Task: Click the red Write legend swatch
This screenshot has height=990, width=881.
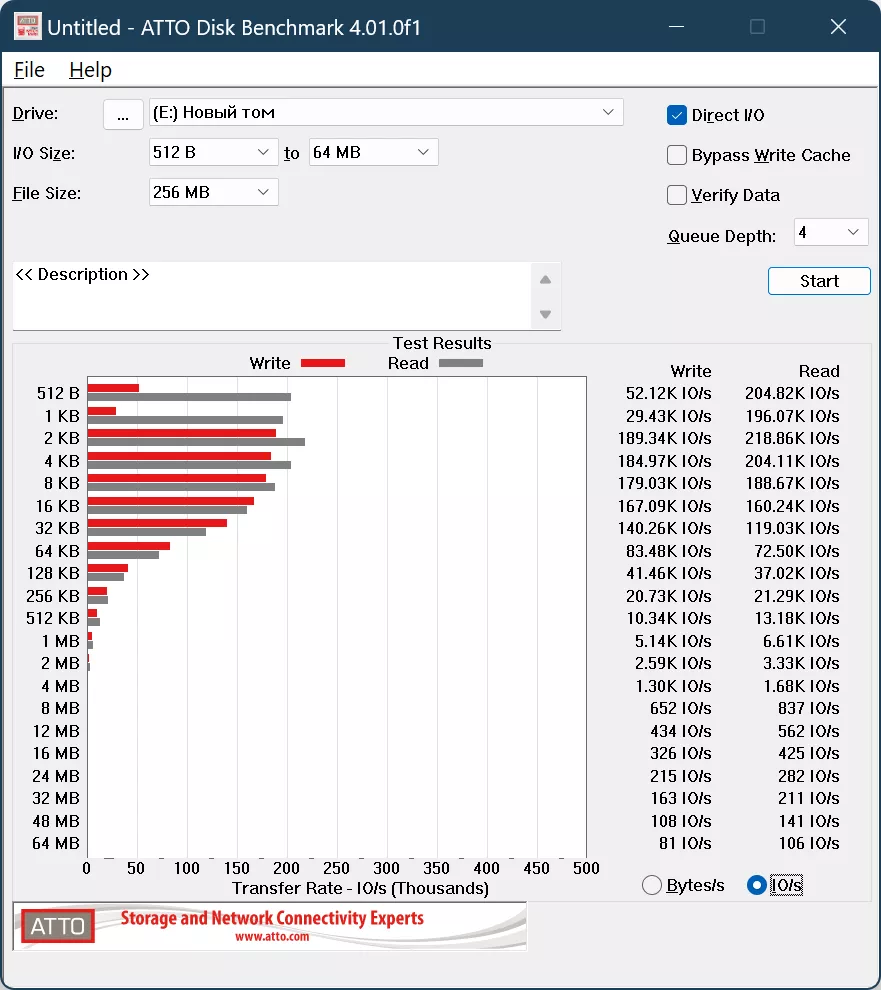Action: click(323, 363)
